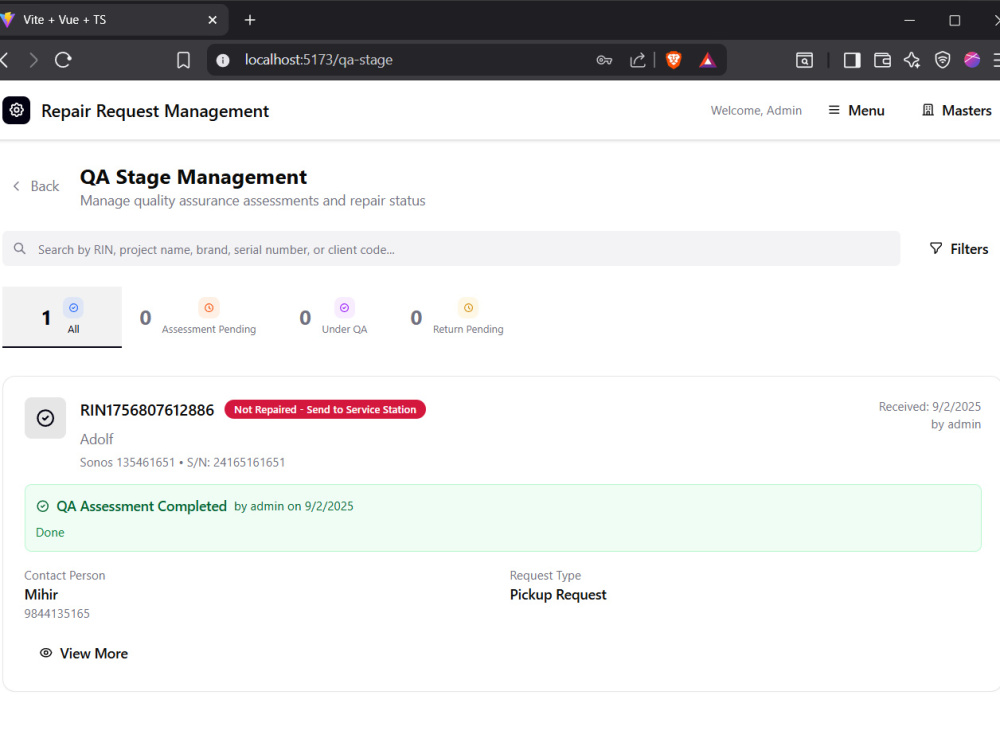Screen dimensions: 1000x750
Task: Select the All tab
Action: coord(62,317)
